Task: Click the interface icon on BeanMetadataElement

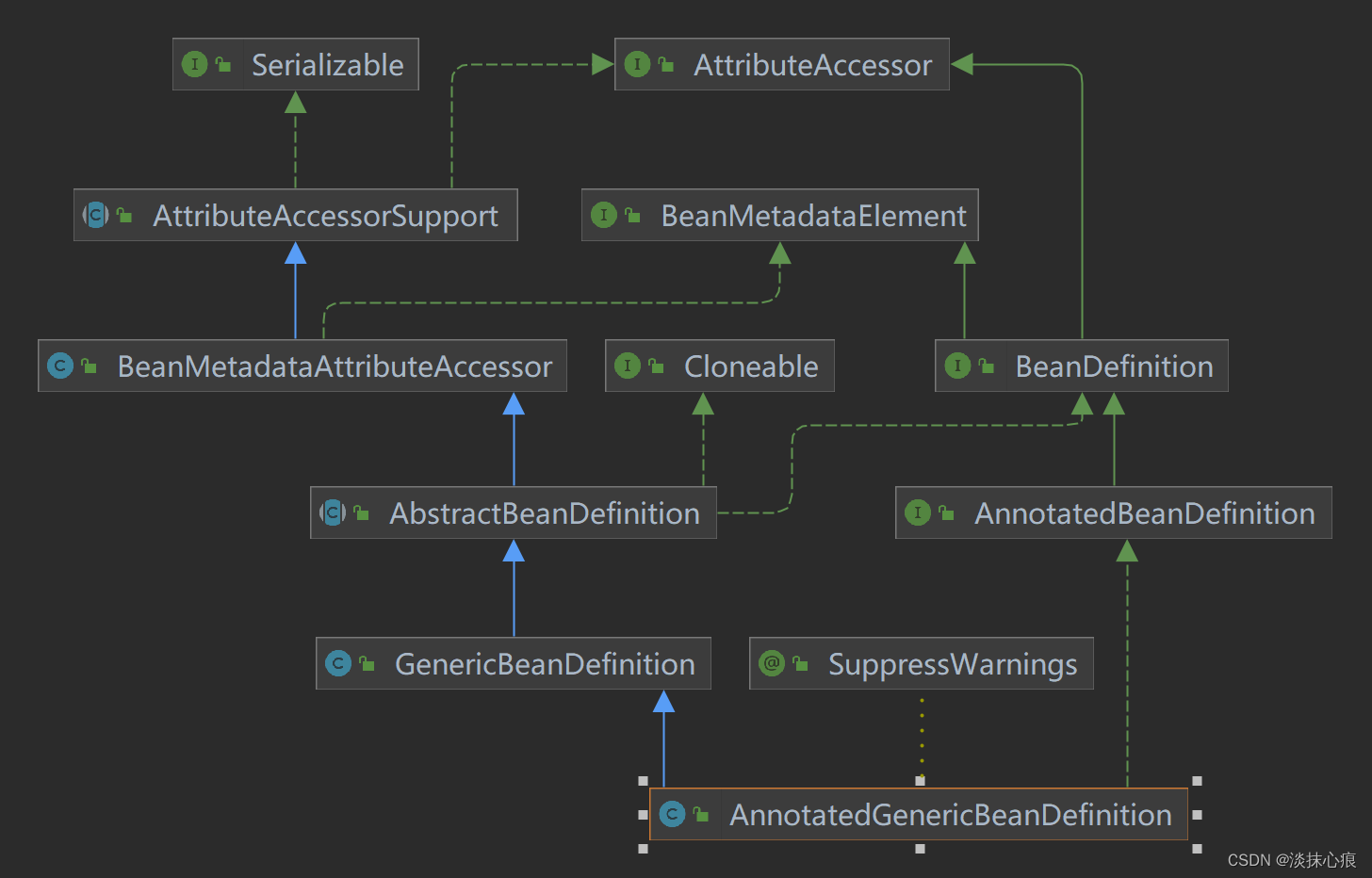Action: (x=604, y=215)
